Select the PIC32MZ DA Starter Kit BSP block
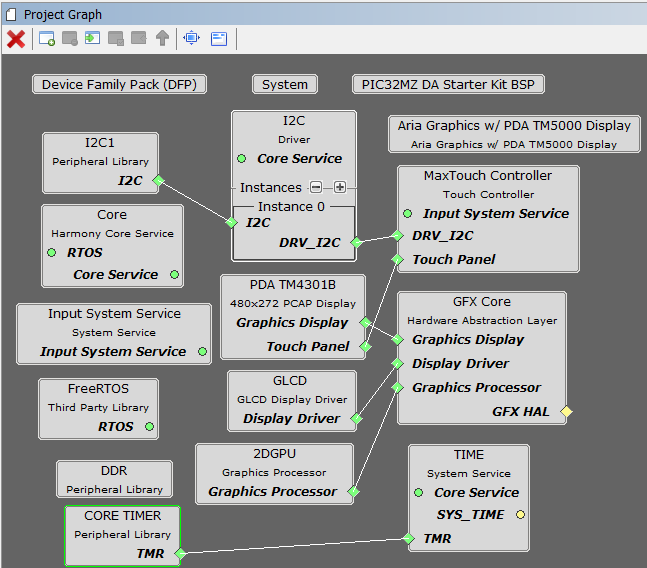 (448, 84)
